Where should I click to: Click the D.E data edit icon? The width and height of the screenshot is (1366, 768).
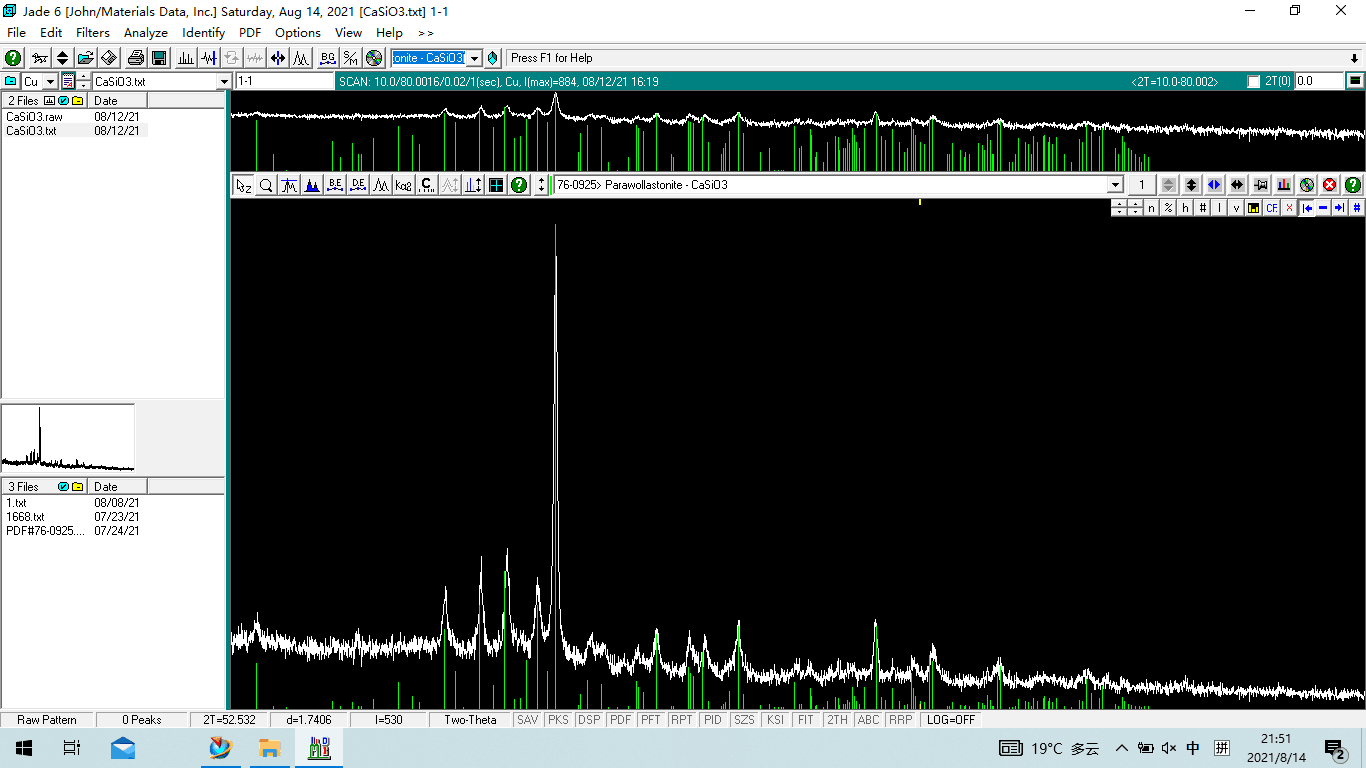[x=358, y=185]
